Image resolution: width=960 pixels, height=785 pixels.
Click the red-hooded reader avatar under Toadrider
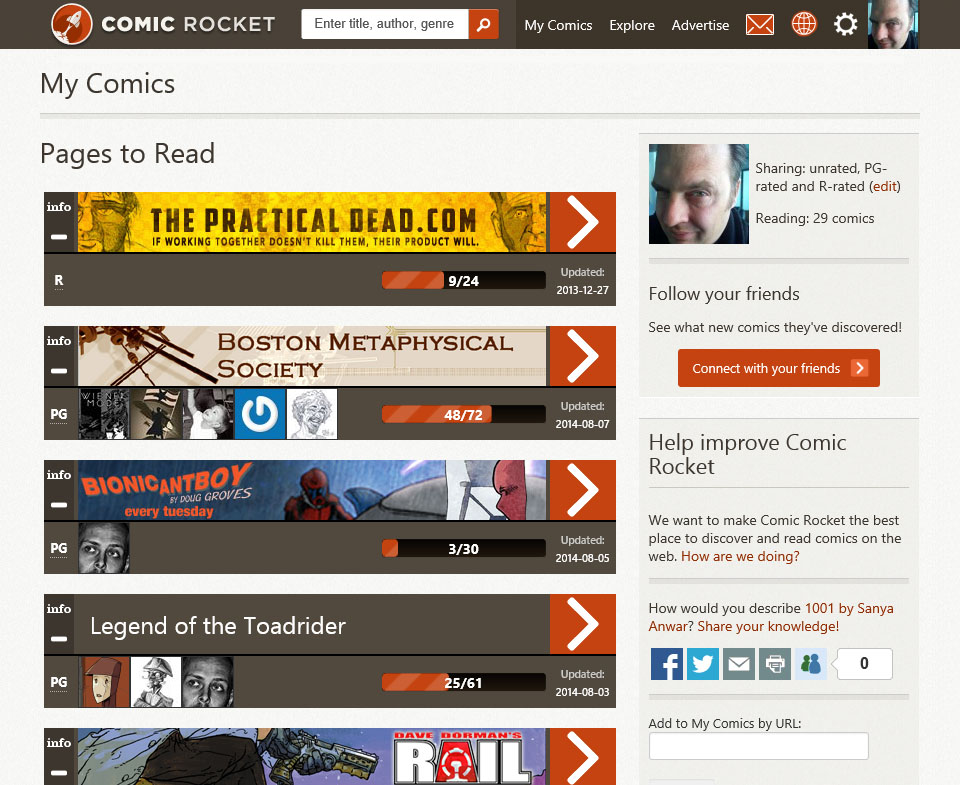point(105,682)
